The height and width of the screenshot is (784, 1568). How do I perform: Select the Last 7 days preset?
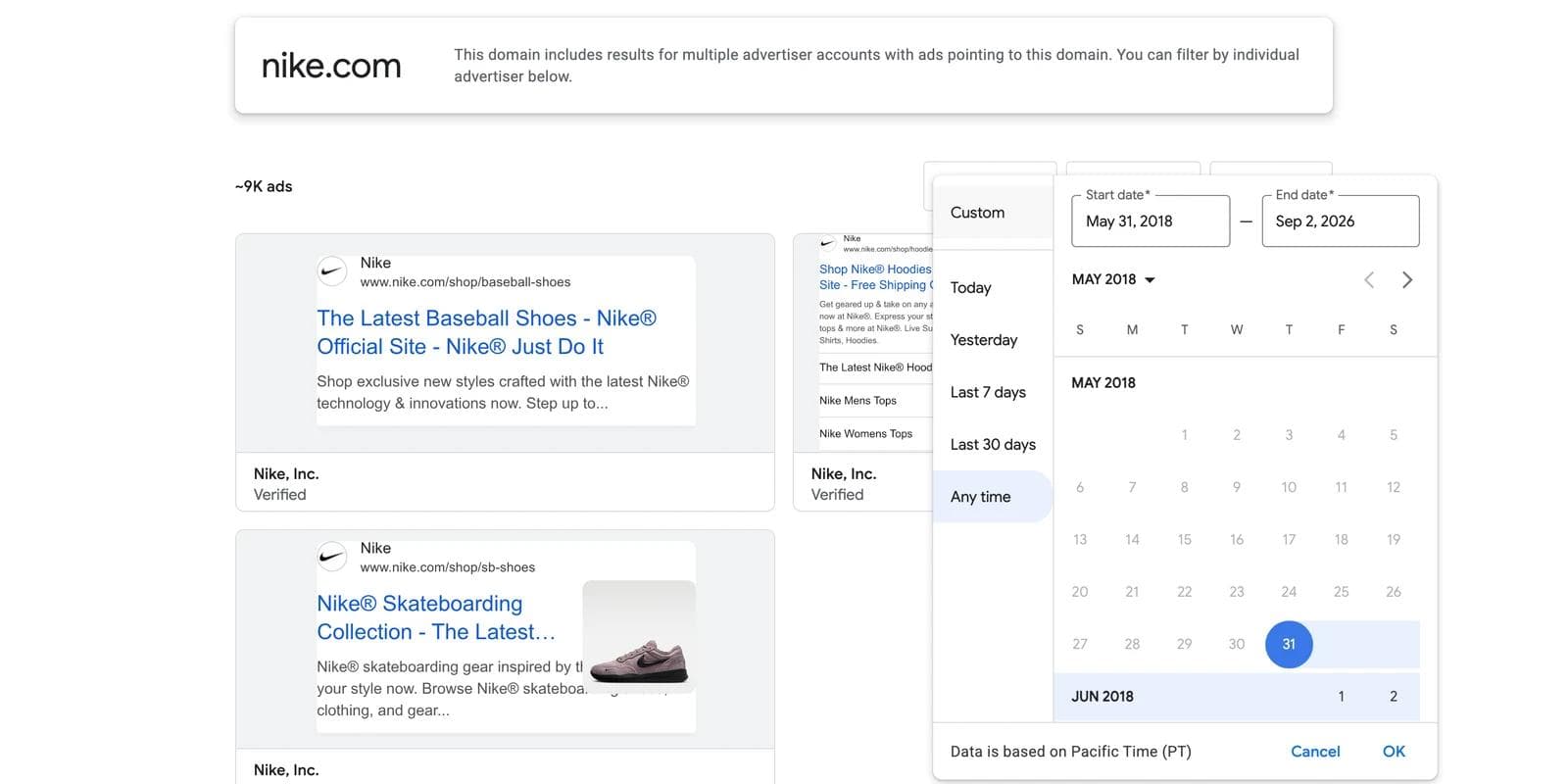[x=993, y=392]
